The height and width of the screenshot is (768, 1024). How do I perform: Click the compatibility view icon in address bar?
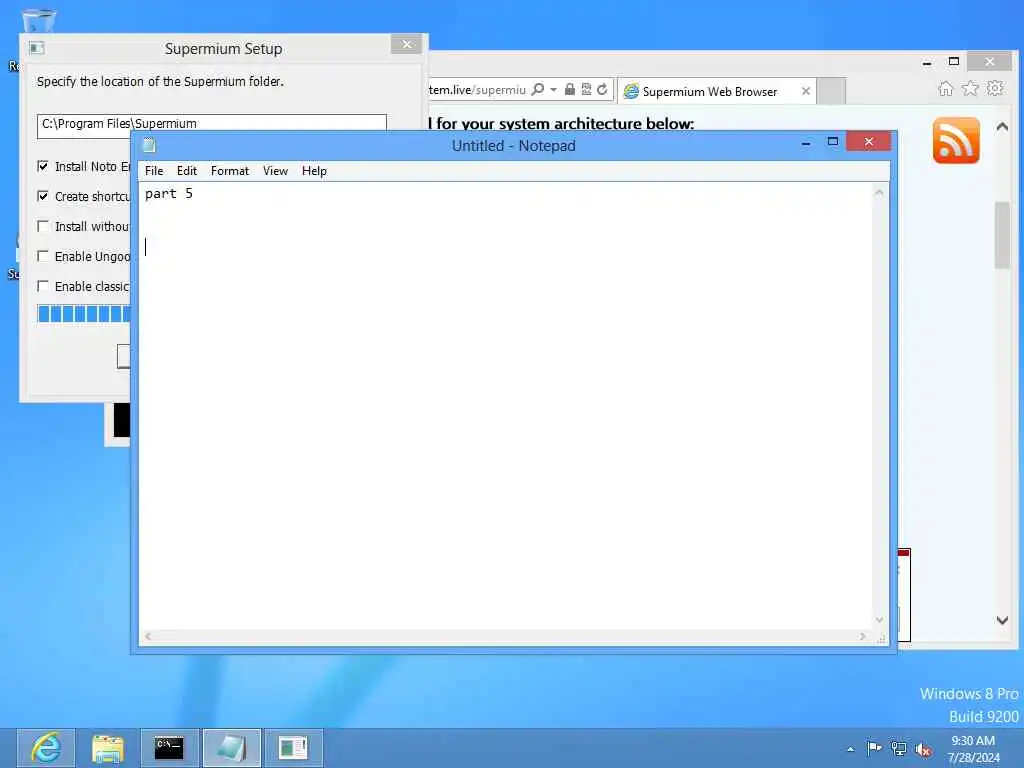(586, 89)
